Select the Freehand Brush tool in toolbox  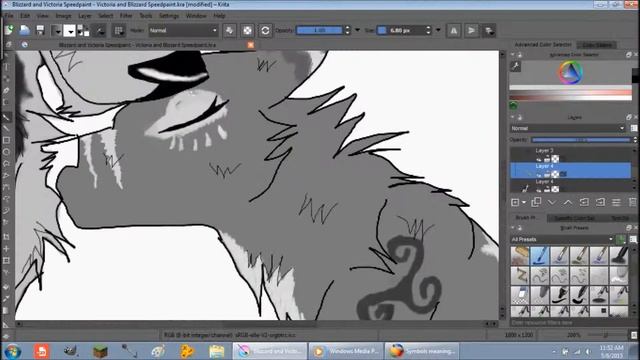(6, 117)
